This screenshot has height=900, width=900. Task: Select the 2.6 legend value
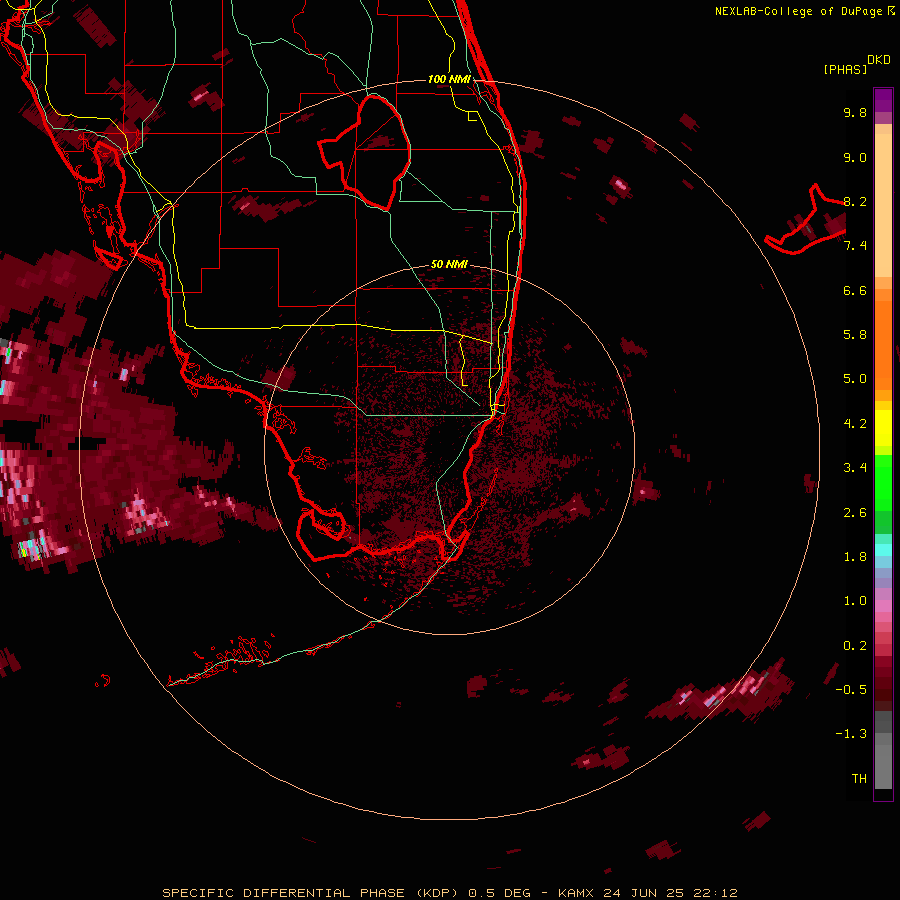point(855,512)
